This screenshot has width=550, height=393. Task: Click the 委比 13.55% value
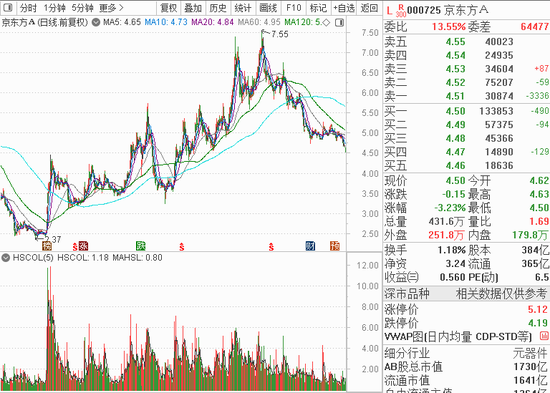click(x=449, y=26)
